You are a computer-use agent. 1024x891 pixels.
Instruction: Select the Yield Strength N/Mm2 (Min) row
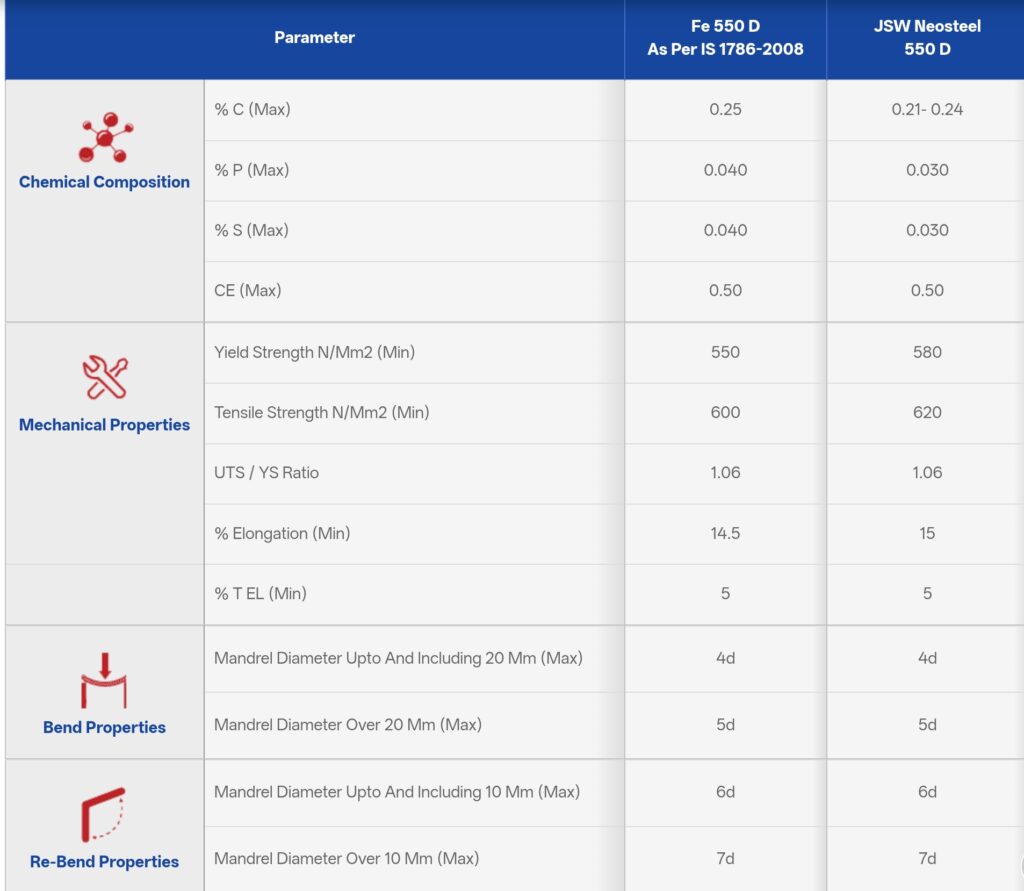click(x=314, y=352)
